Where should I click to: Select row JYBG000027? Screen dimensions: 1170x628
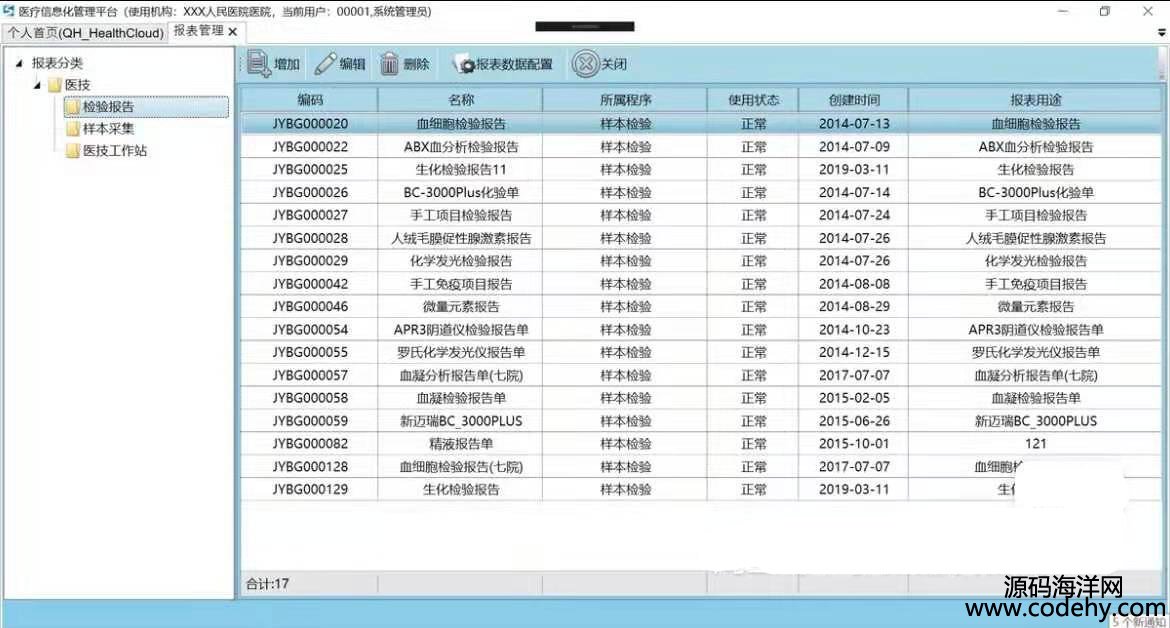tap(701, 215)
